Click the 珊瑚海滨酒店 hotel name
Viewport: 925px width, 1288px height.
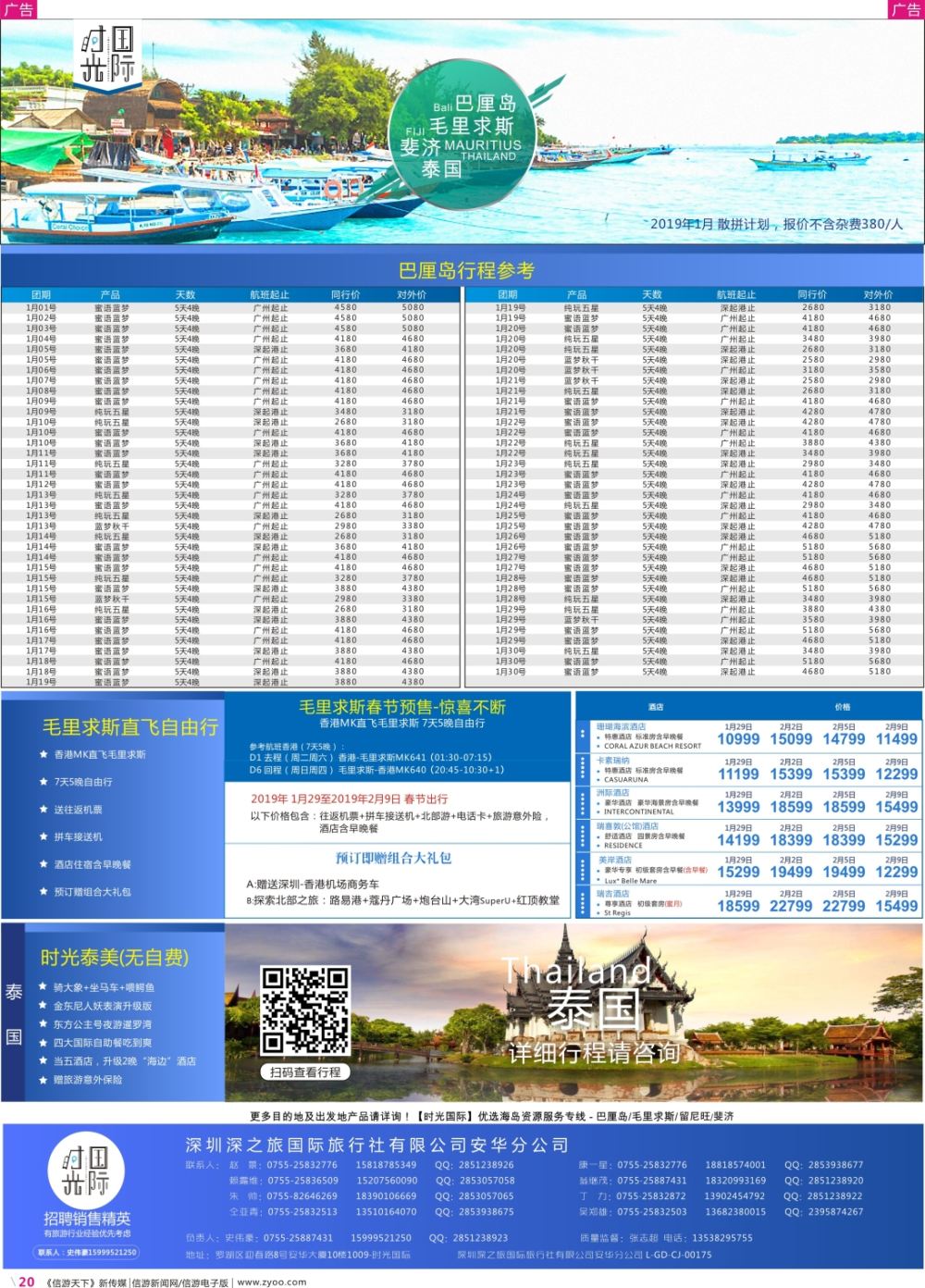click(622, 726)
